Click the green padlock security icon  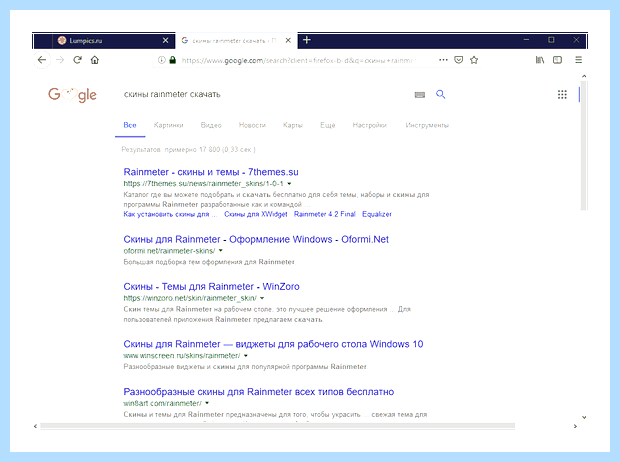click(172, 60)
